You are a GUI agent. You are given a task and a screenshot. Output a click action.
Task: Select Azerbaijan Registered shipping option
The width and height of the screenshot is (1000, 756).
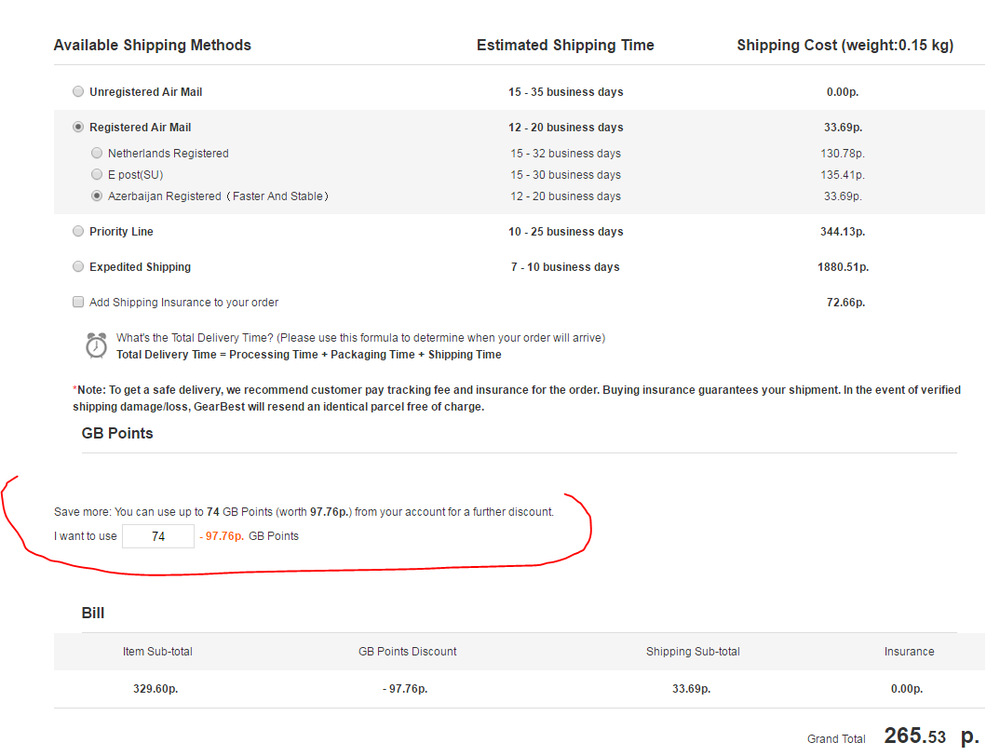coord(96,196)
